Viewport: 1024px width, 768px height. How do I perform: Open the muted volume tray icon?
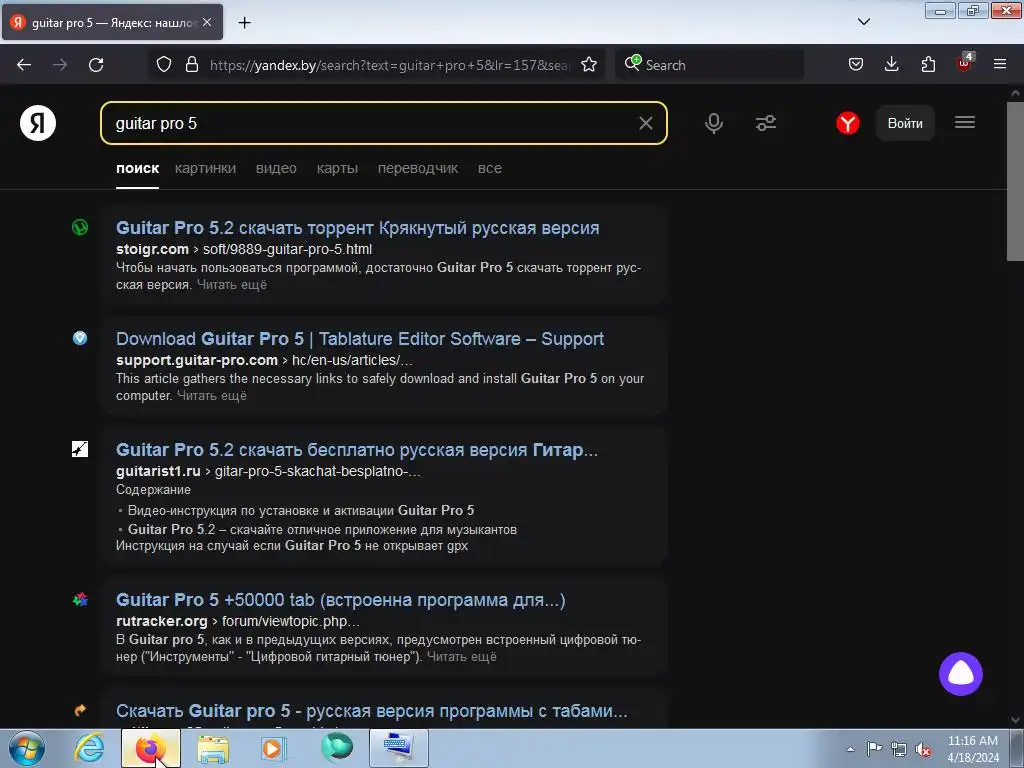[923, 749]
